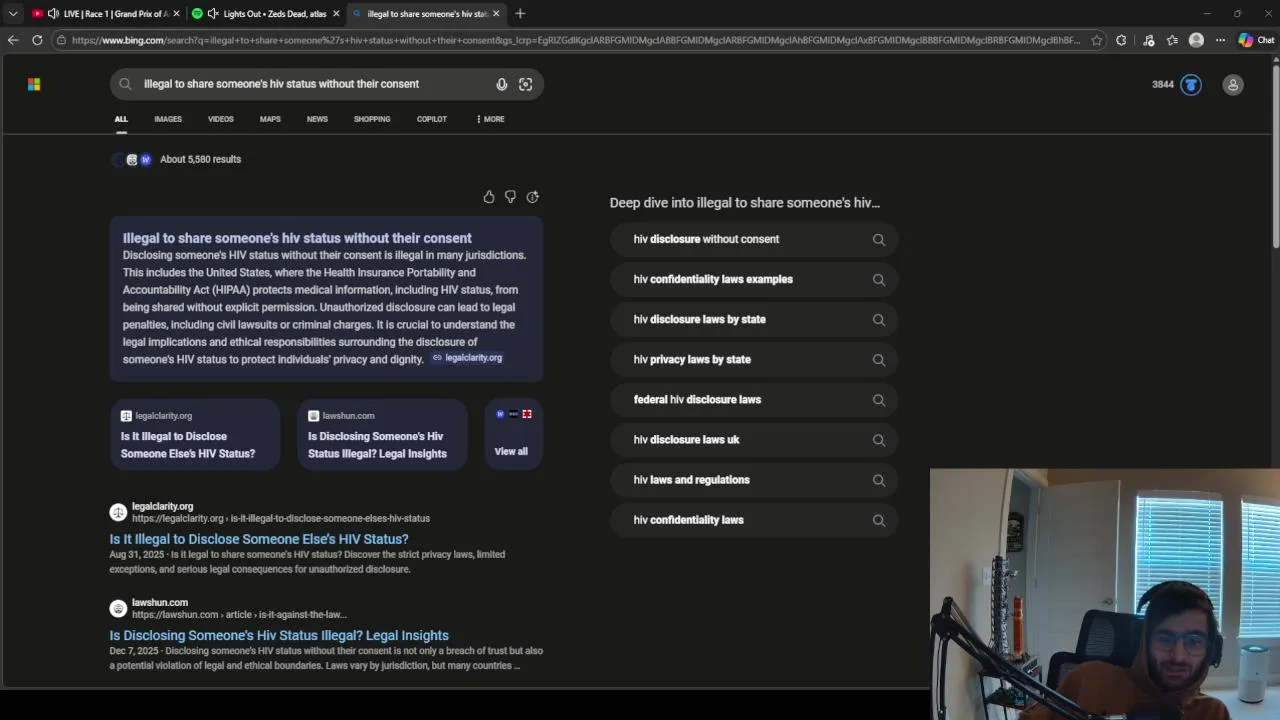Switch to Lights Out Zeds Dead tab
The height and width of the screenshot is (720, 1280).
pos(266,14)
